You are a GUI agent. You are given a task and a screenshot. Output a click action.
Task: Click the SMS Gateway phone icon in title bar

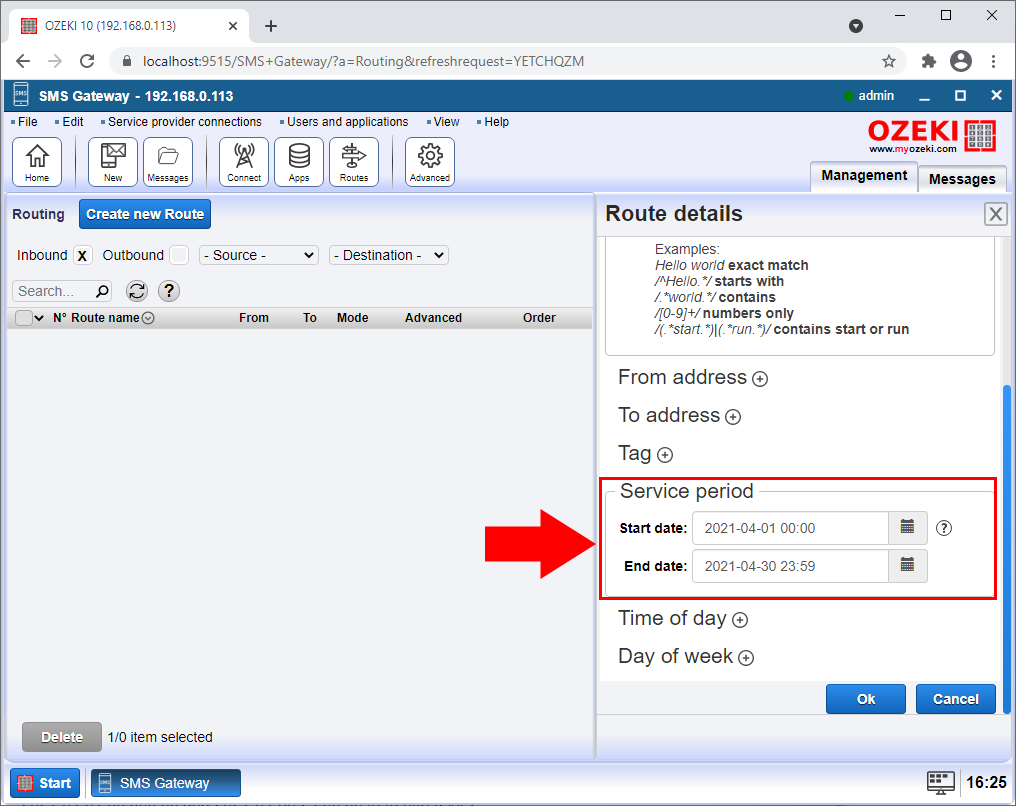click(21, 95)
